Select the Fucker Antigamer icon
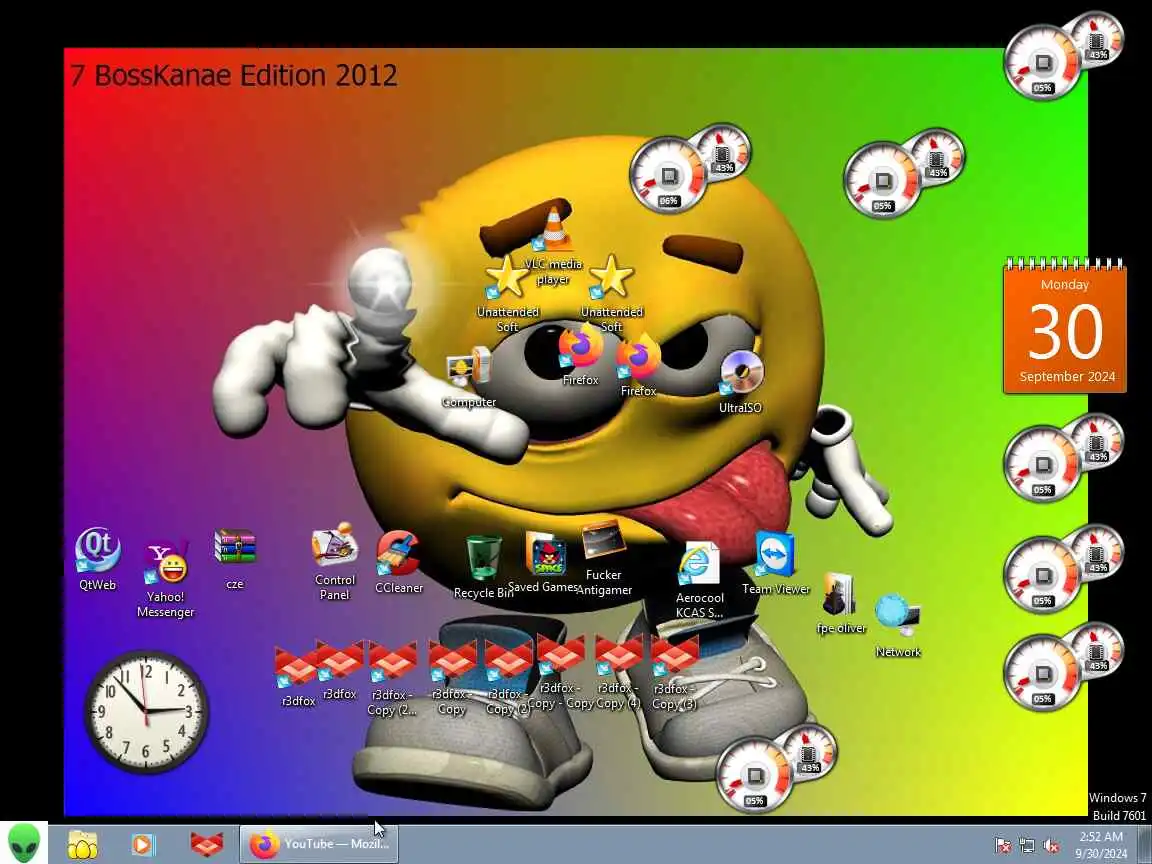 click(604, 560)
